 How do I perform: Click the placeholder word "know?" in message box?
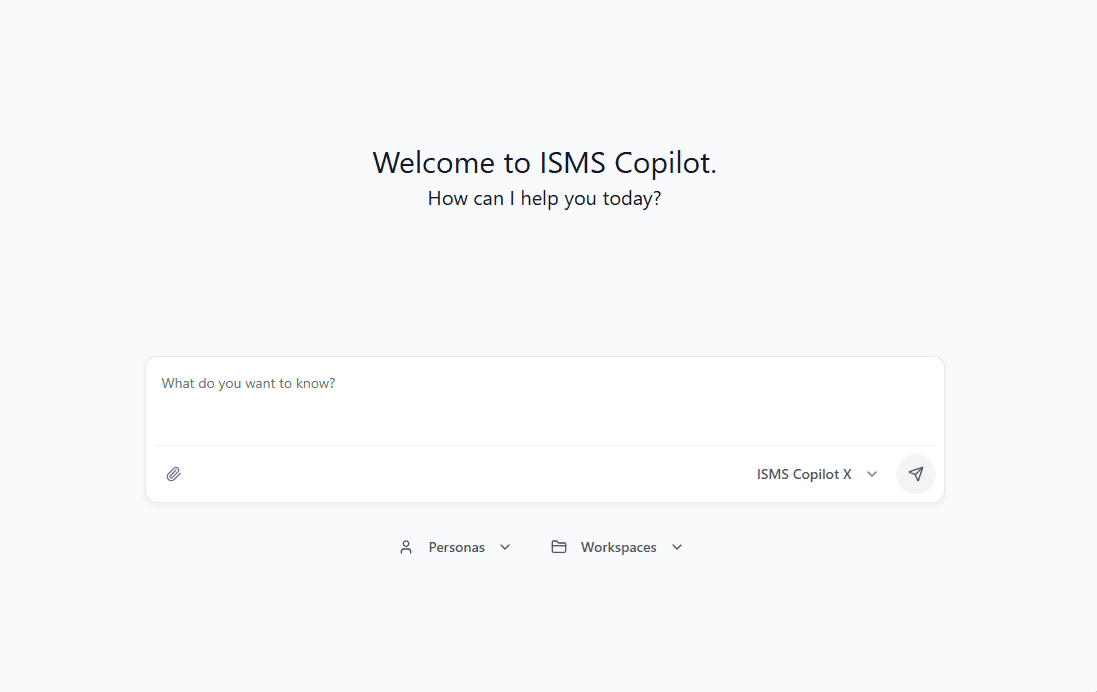pos(317,384)
